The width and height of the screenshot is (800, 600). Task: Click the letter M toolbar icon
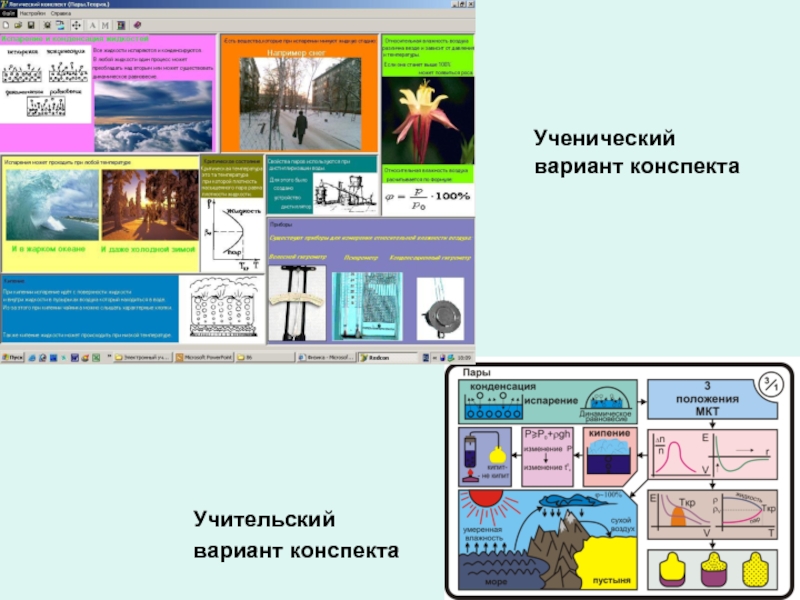point(105,25)
